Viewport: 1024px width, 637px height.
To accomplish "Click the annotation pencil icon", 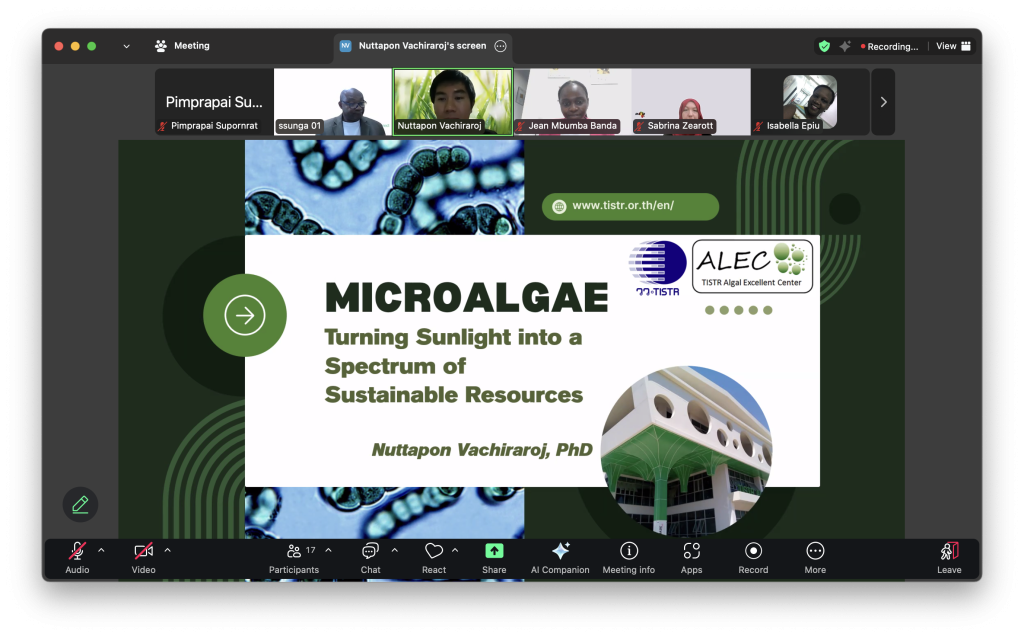I will (80, 504).
